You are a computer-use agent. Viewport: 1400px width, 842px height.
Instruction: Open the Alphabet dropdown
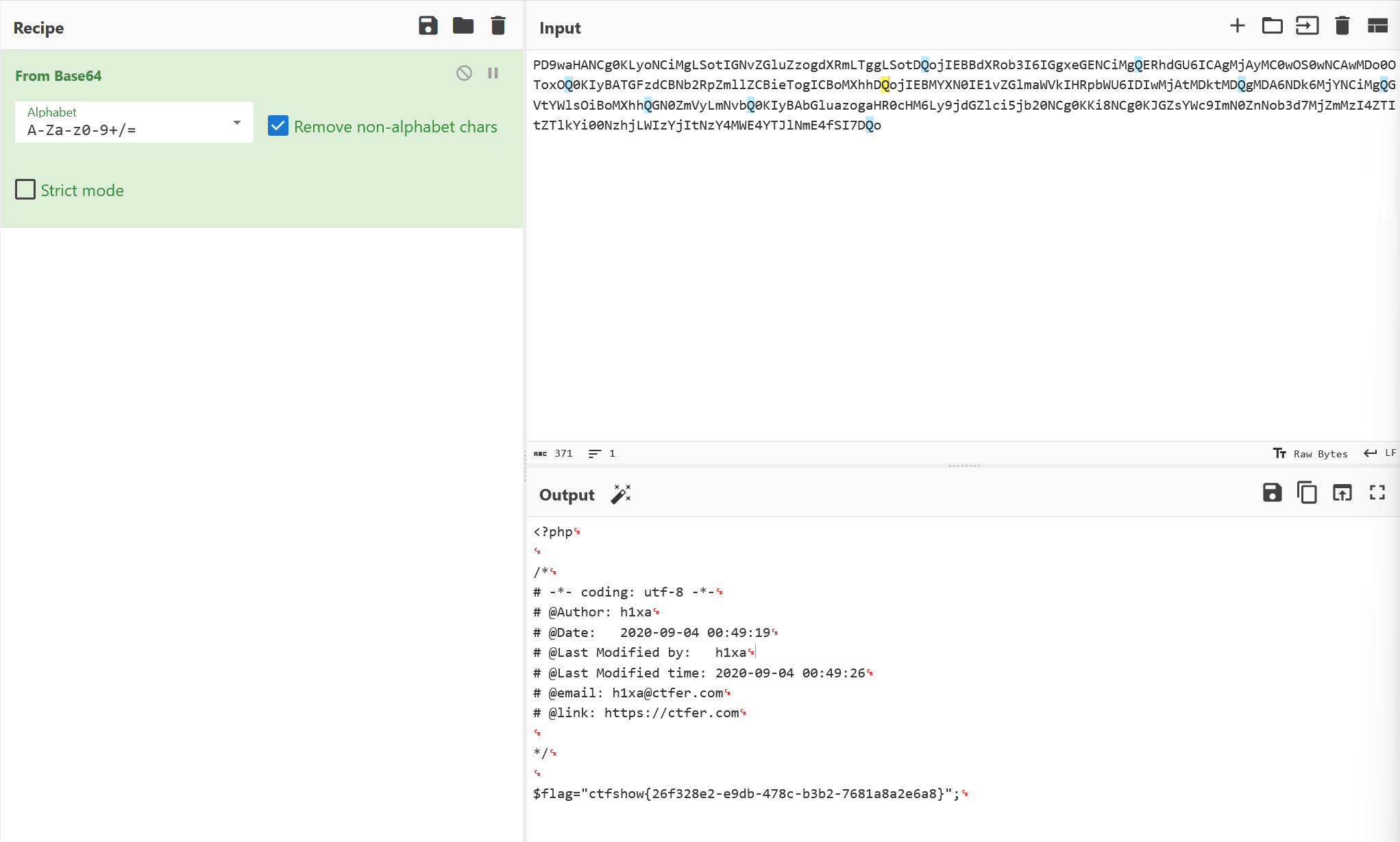click(x=134, y=122)
